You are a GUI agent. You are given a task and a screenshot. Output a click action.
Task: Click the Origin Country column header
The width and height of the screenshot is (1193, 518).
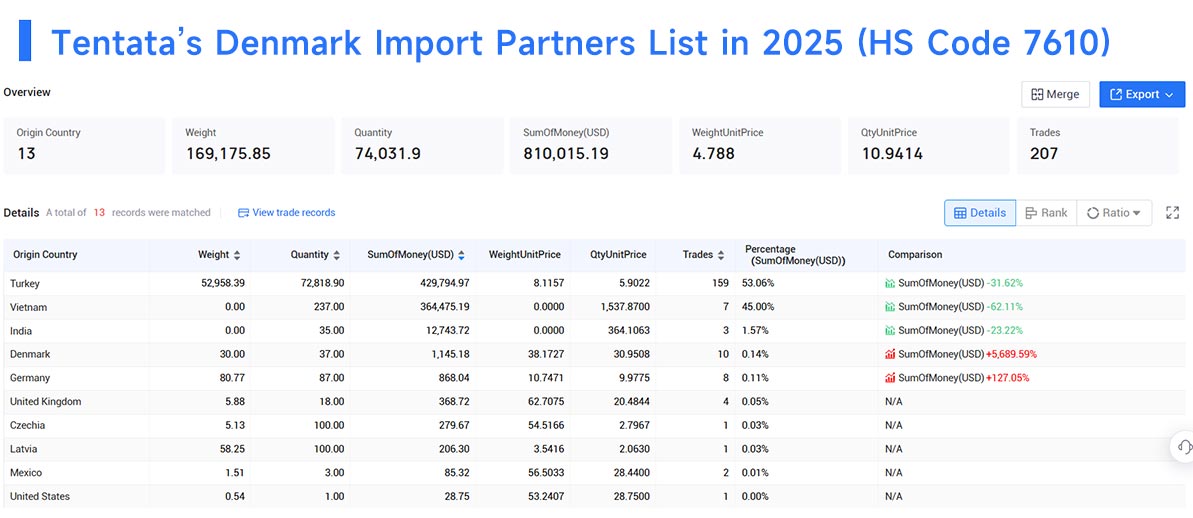(x=46, y=256)
